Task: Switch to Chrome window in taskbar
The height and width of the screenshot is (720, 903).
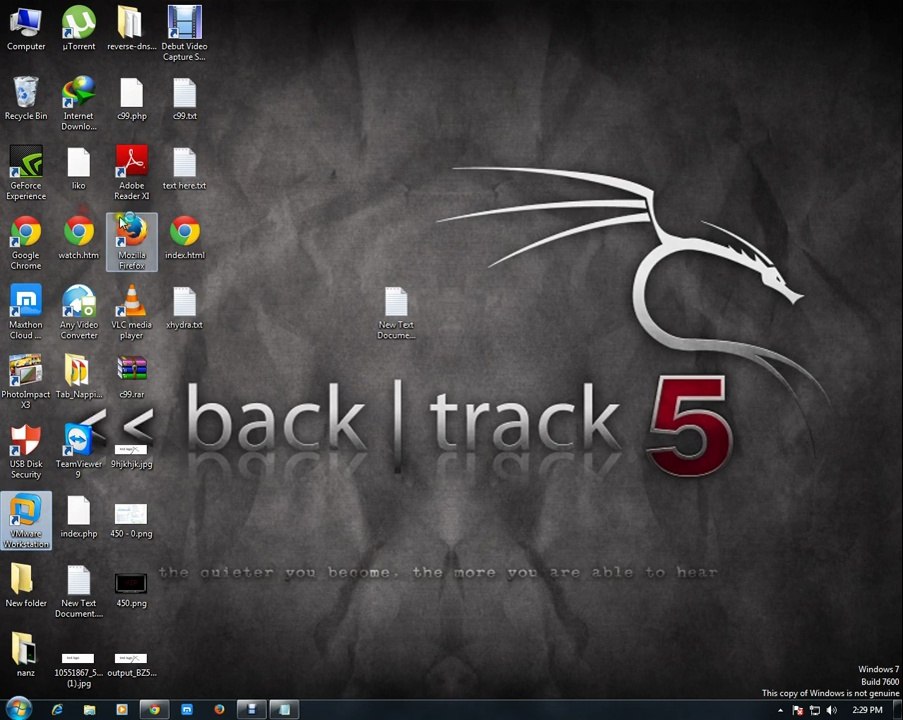Action: [x=154, y=710]
